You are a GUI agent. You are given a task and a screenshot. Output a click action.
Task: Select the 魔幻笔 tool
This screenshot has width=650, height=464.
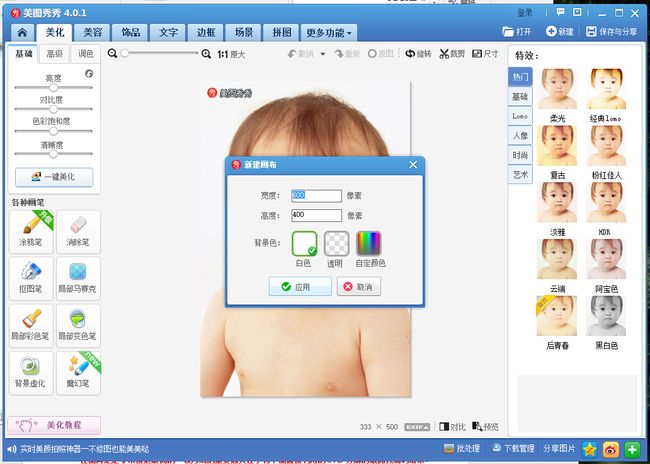click(x=78, y=373)
